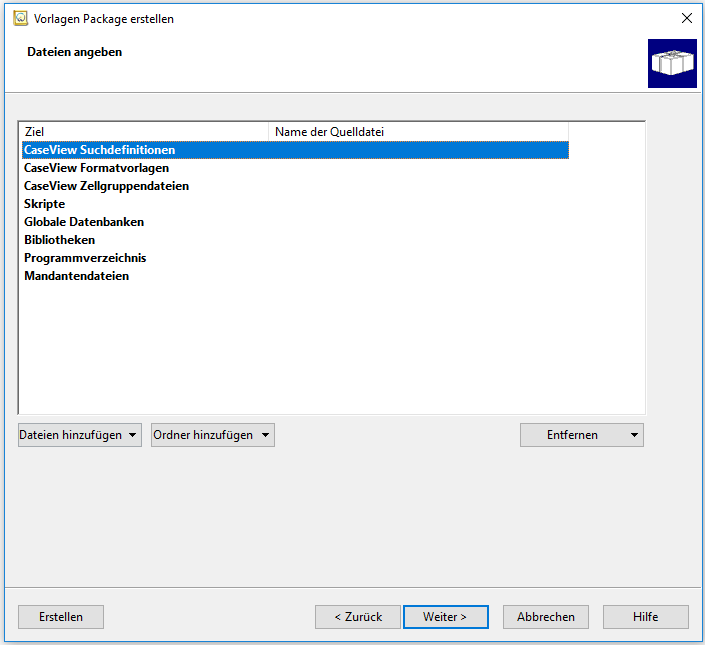The image size is (705, 645).
Task: Close the Vorlagen Package dialog
Action: pyautogui.click(x=686, y=18)
